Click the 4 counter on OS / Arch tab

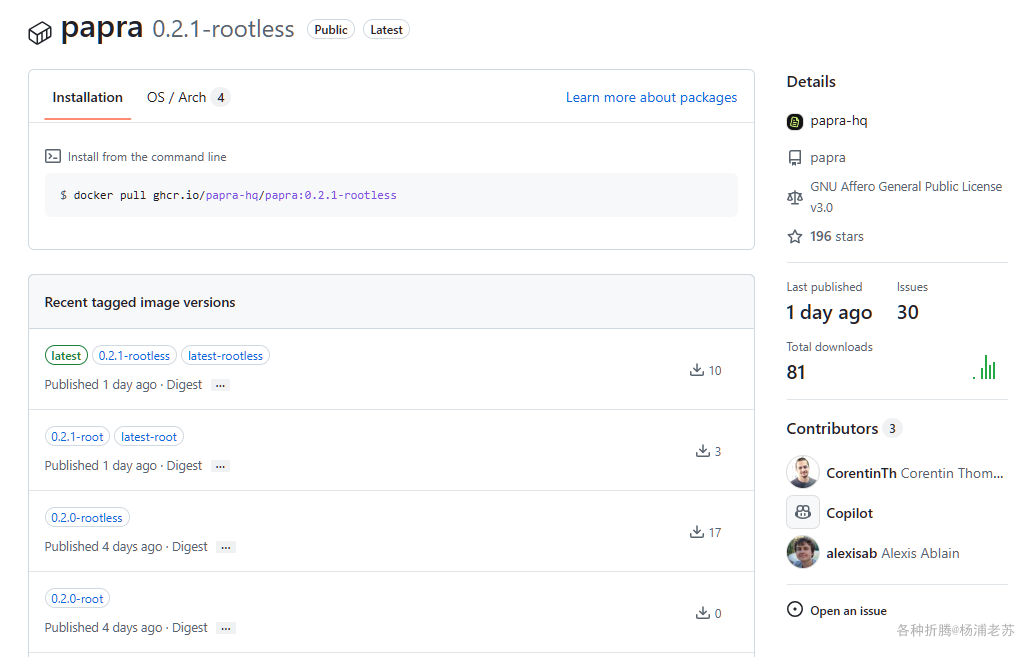pos(221,97)
